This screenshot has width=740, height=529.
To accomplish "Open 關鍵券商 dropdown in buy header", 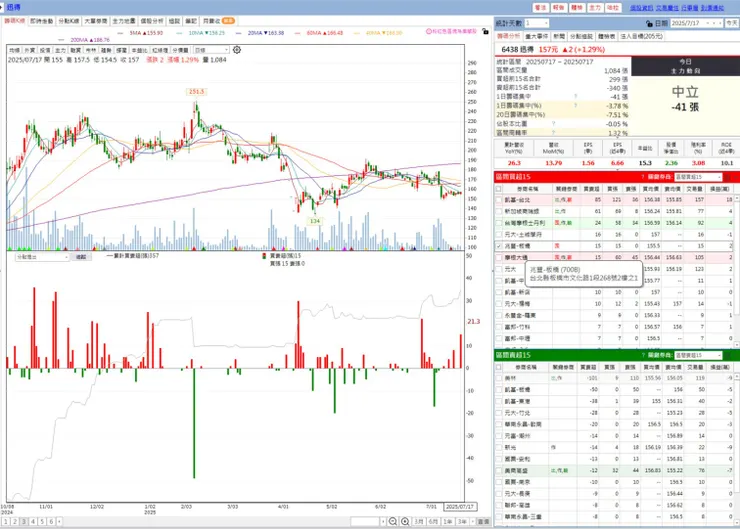I will pyautogui.click(x=698, y=177).
